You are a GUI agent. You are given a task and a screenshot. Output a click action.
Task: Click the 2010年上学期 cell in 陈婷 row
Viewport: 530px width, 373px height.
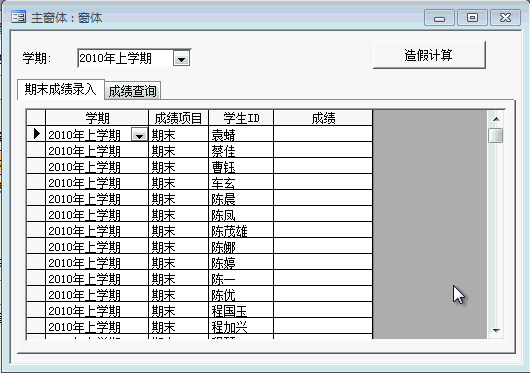click(x=97, y=262)
